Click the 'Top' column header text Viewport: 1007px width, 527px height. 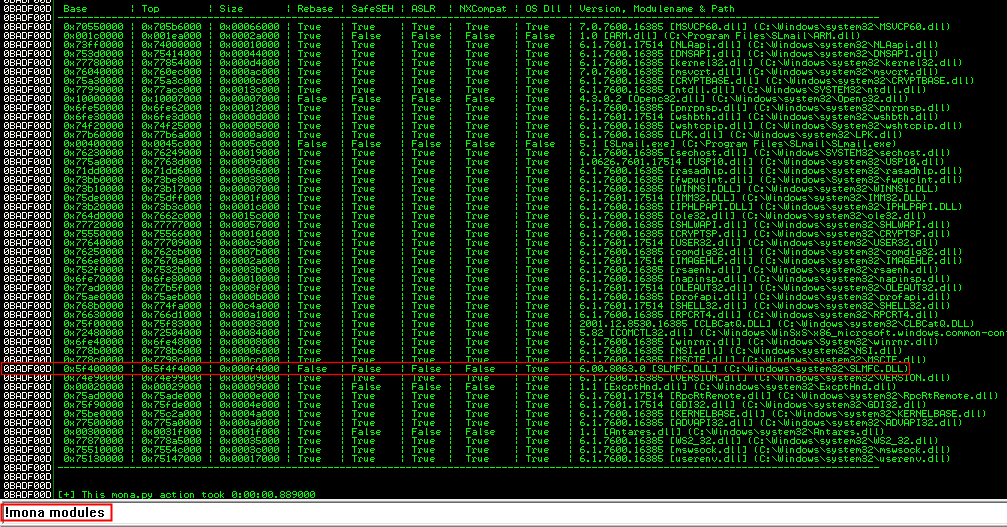click(150, 9)
